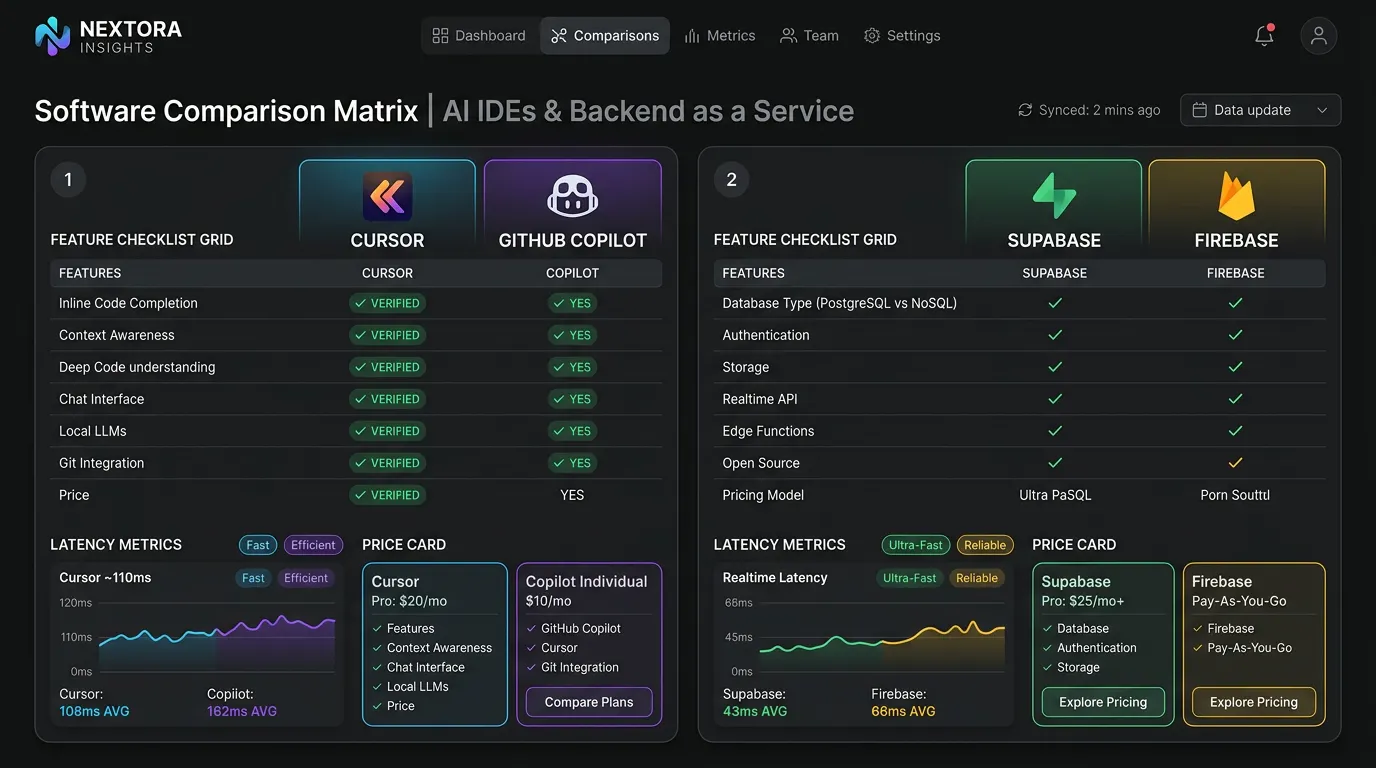Switch to the Comparisons tab

[605, 35]
